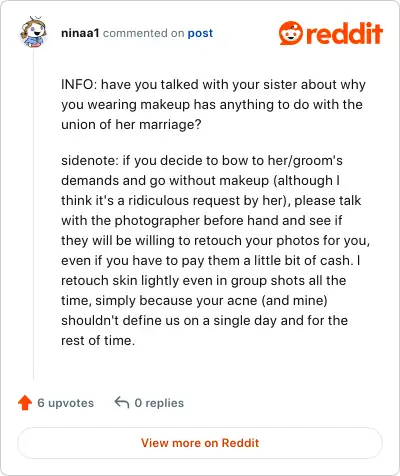
Task: Click the paragraph beginning with "sidenote:"
Action: pyautogui.click(x=215, y=250)
